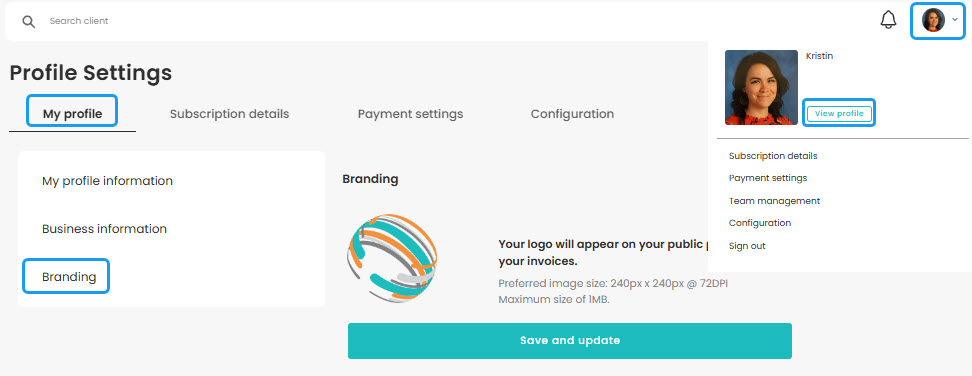Expand the account menu chevron
The height and width of the screenshot is (376, 972).
click(955, 20)
